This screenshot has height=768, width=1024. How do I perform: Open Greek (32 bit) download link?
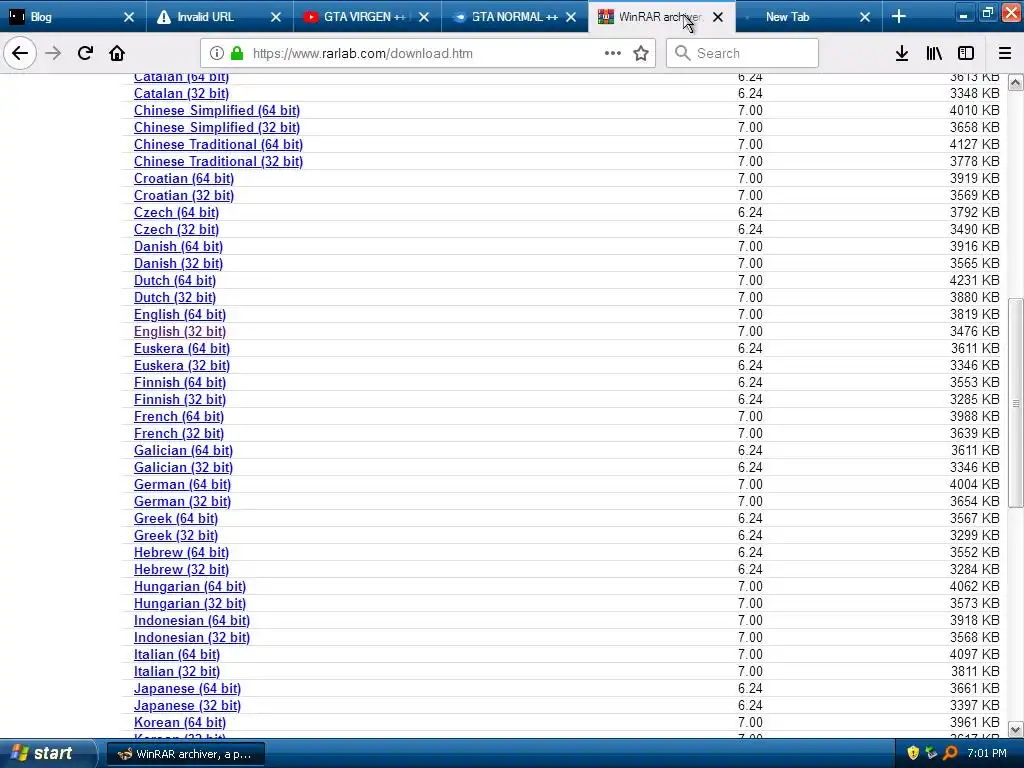pos(176,535)
